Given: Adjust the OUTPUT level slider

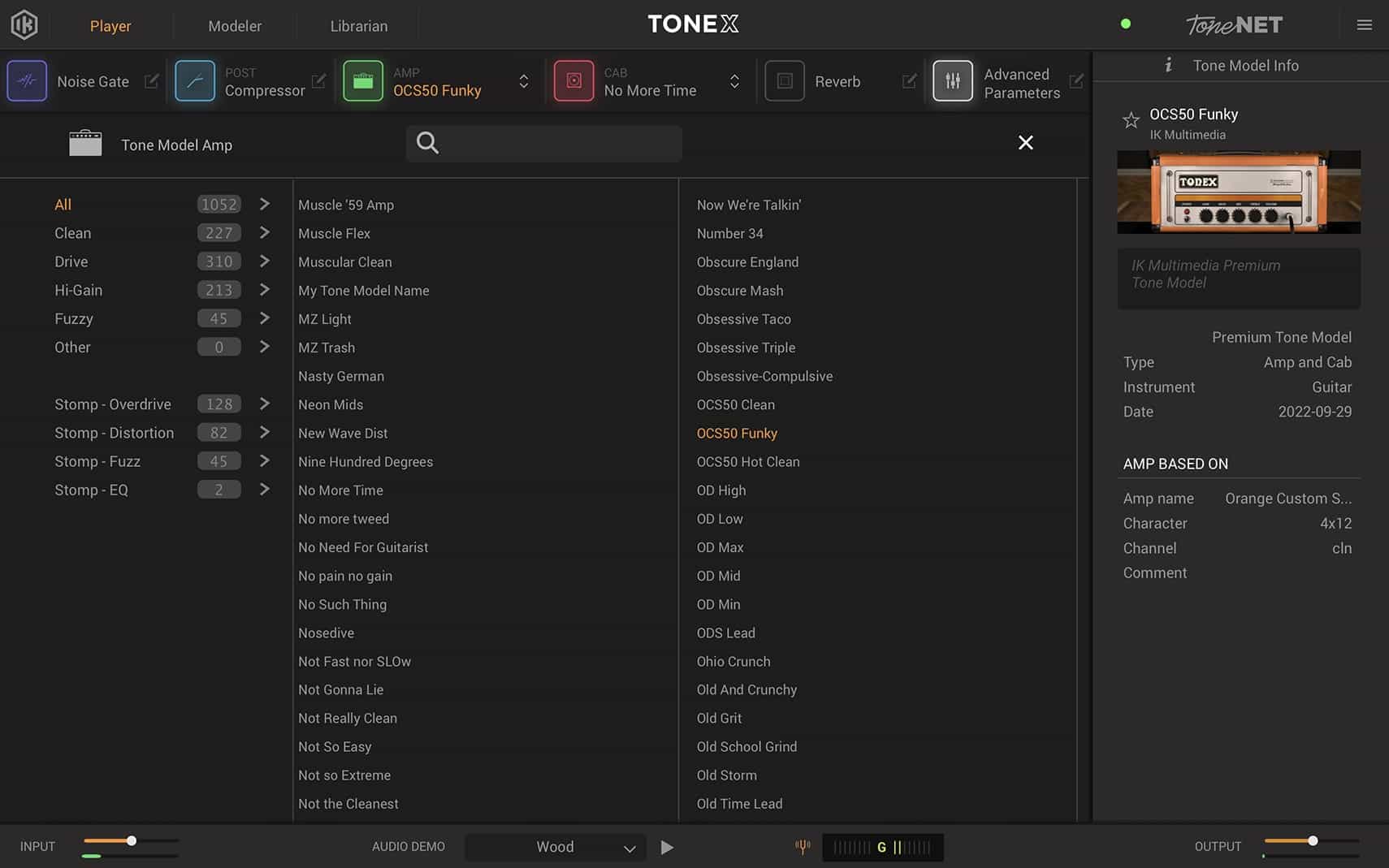Looking at the screenshot, I should coord(1312,841).
